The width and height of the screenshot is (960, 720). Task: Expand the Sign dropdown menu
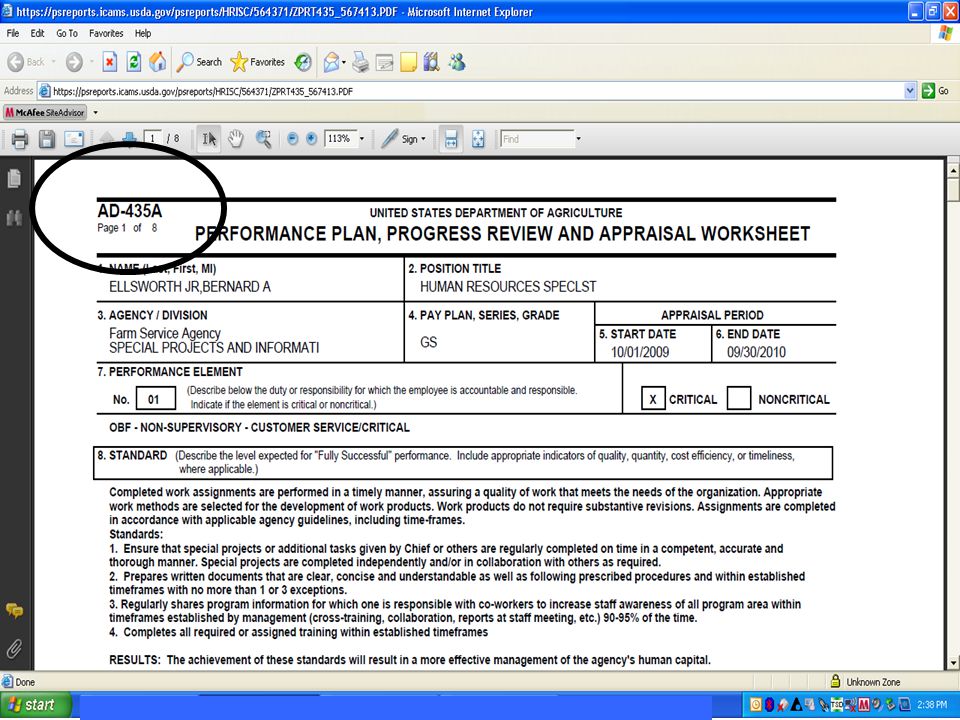click(423, 139)
